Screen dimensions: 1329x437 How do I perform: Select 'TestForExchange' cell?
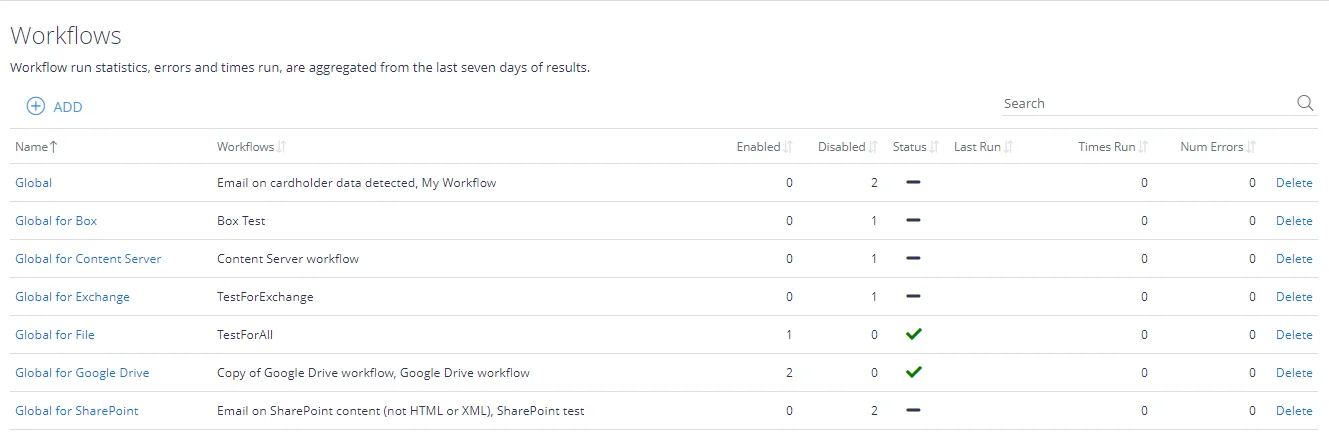[x=265, y=297]
